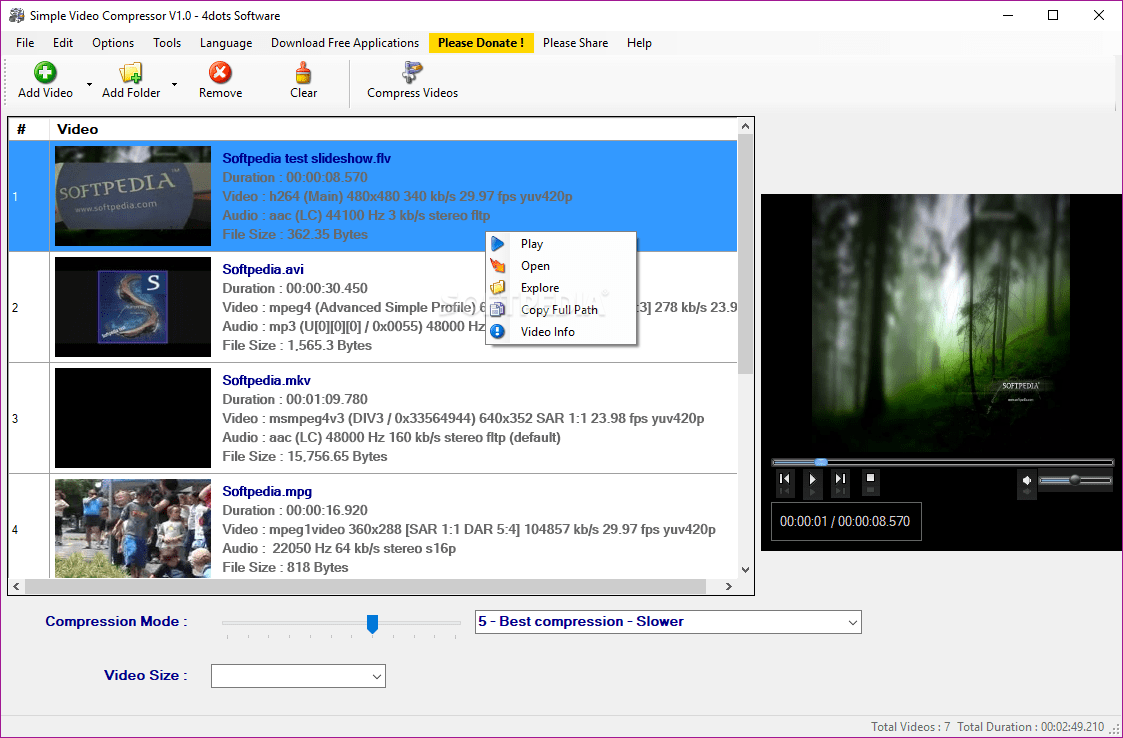Select Video Info from the context menu
This screenshot has width=1123, height=738.
point(546,331)
